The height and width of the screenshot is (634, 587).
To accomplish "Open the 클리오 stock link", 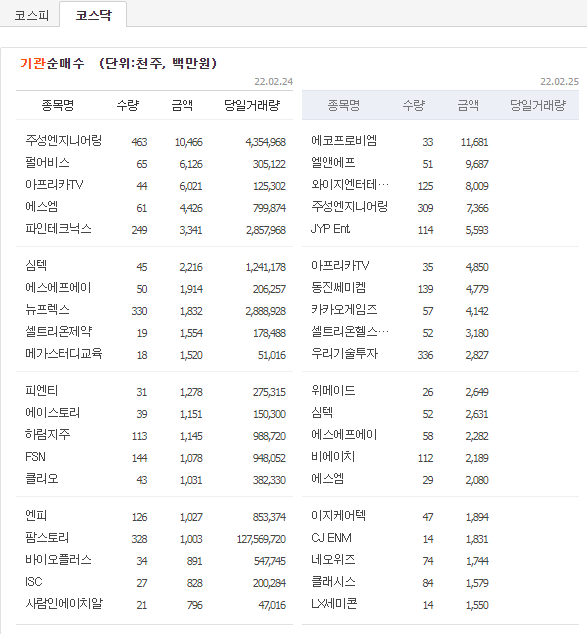I will click(42, 478).
